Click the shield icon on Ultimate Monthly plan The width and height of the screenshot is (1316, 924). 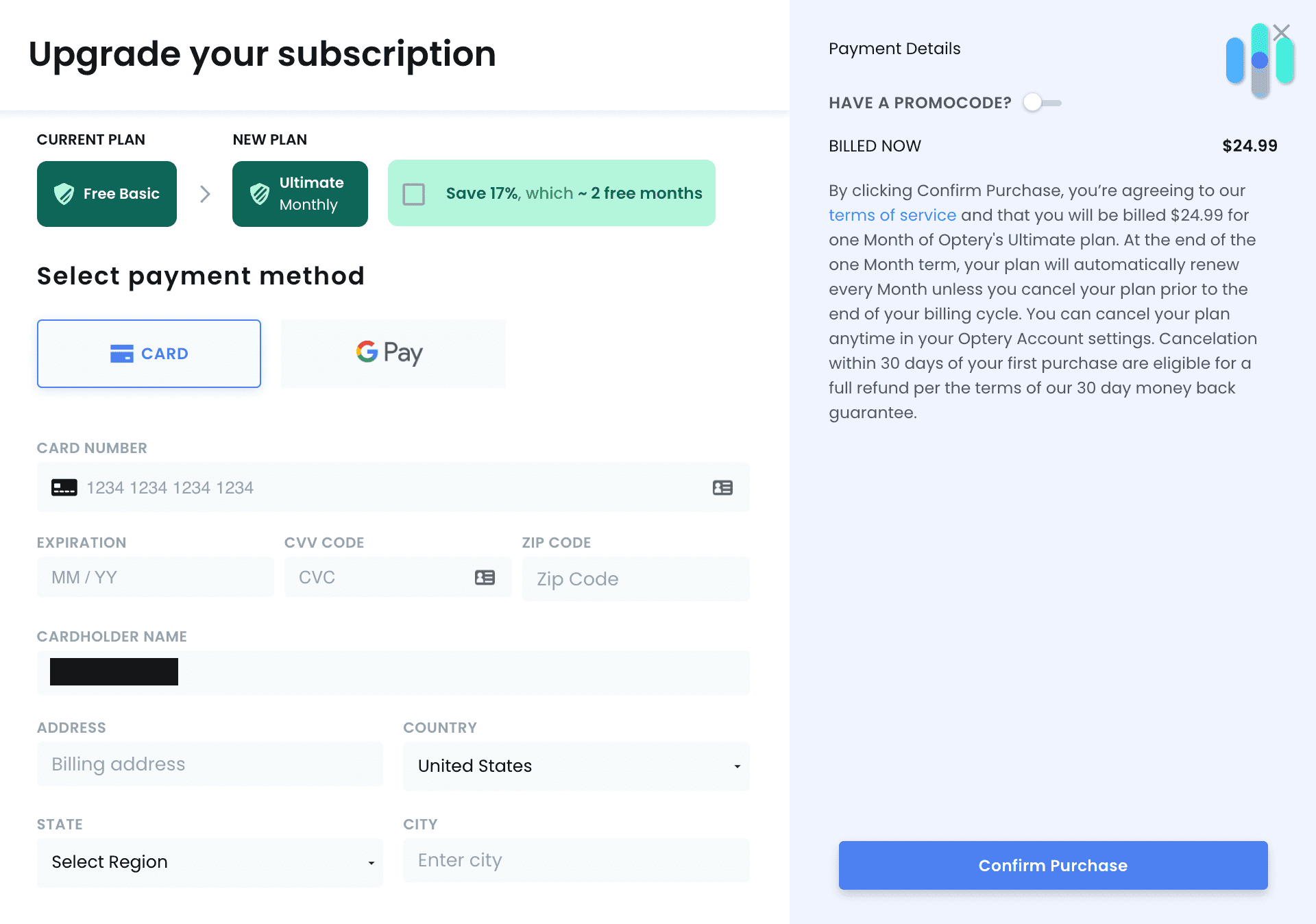click(x=259, y=194)
